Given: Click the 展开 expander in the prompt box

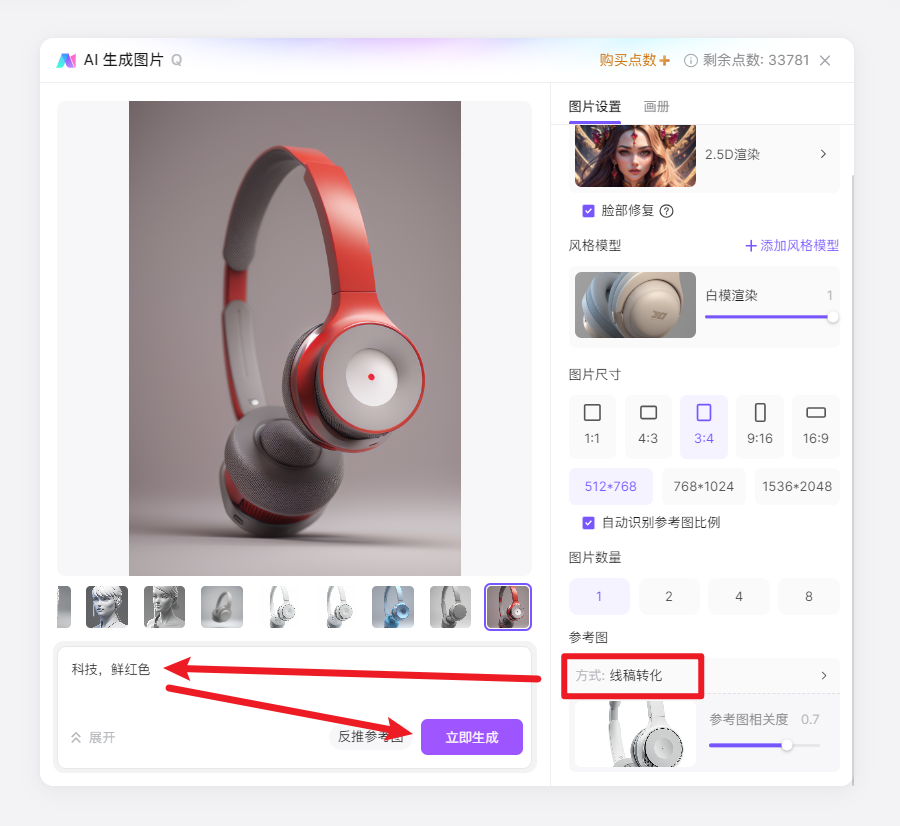Looking at the screenshot, I should 93,738.
